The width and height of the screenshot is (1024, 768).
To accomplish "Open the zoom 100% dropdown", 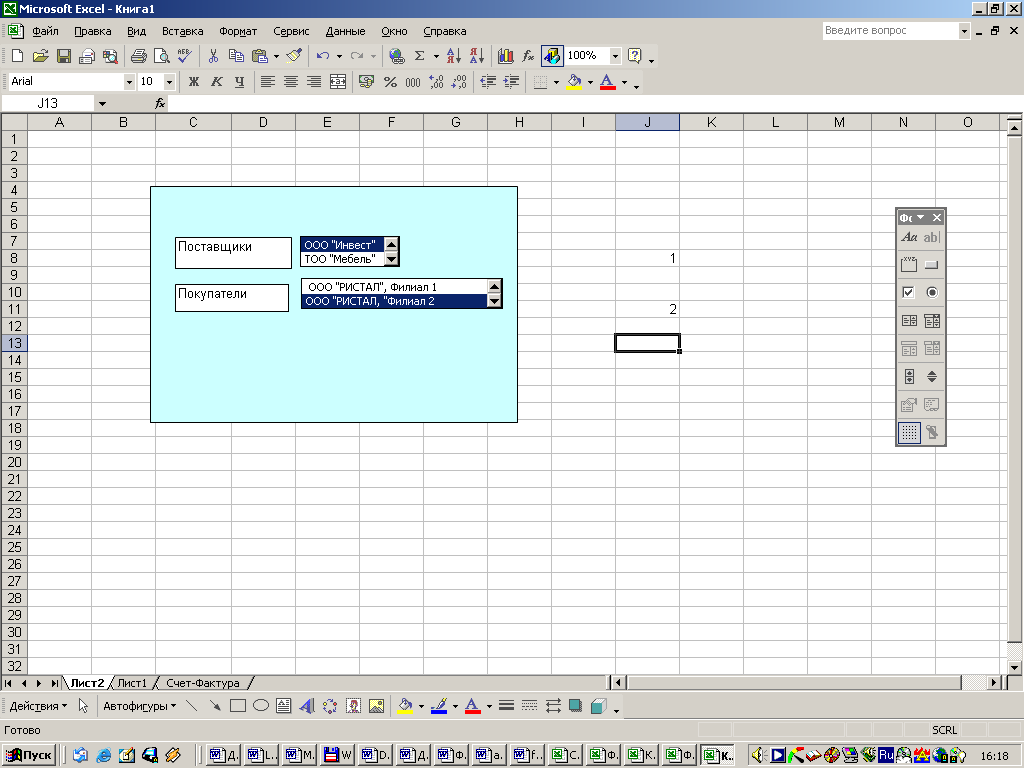I will click(x=615, y=56).
